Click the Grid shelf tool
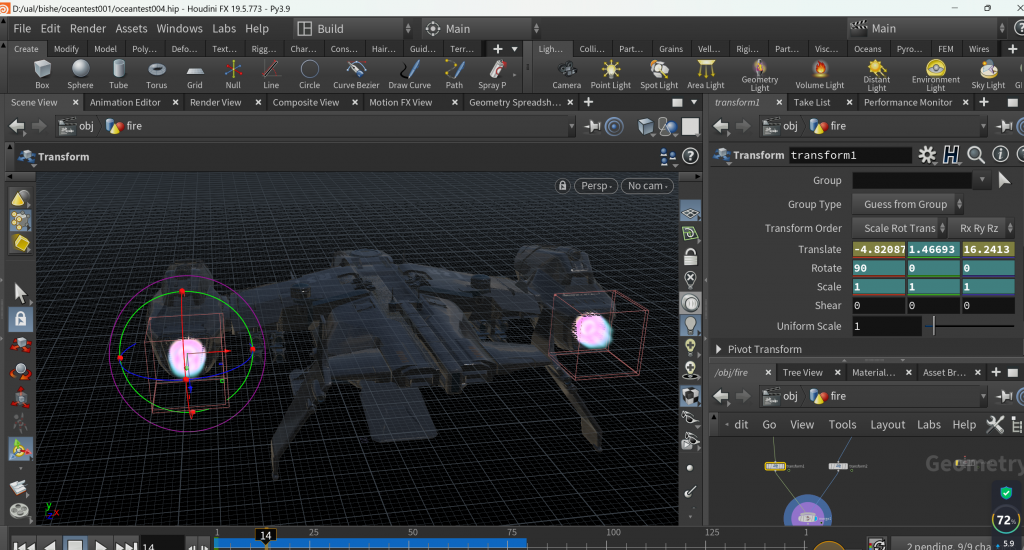The width and height of the screenshot is (1024, 550). 195,74
